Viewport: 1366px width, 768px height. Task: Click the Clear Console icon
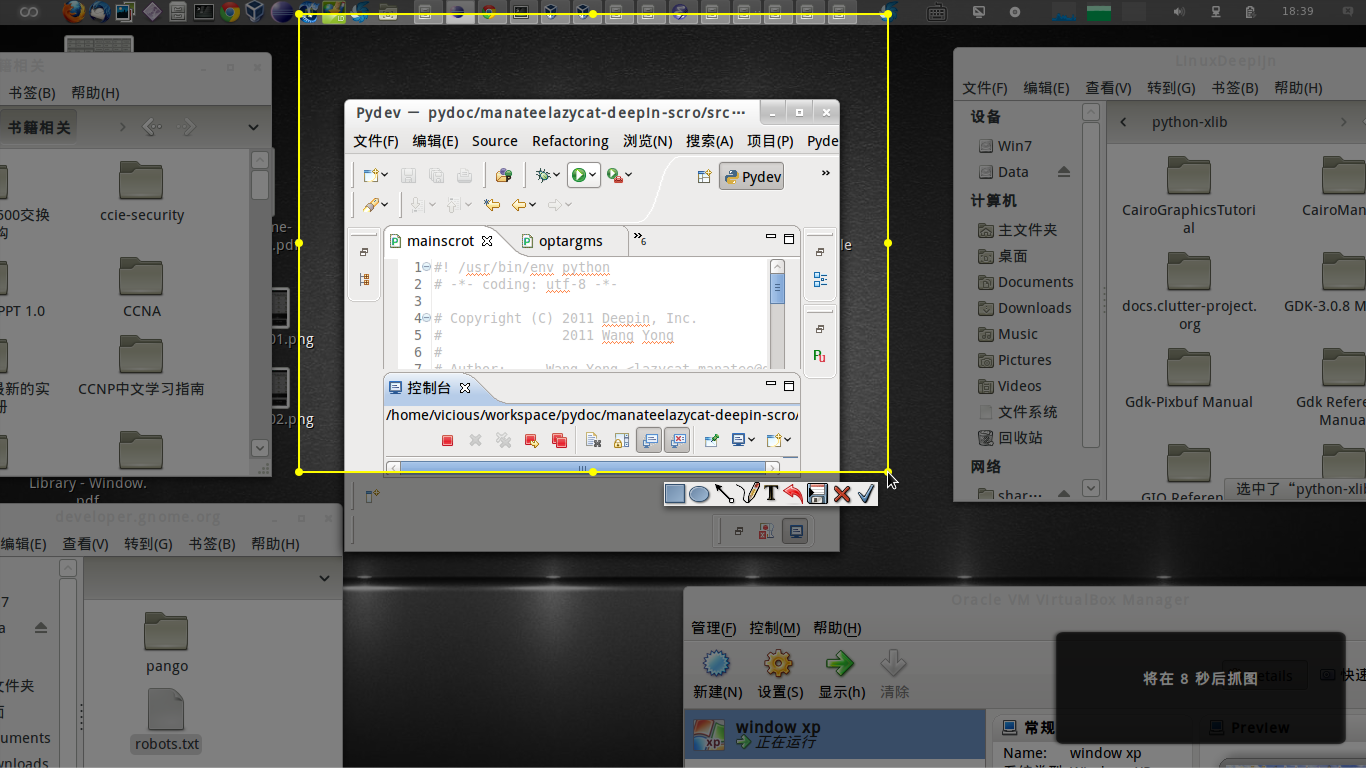(593, 440)
